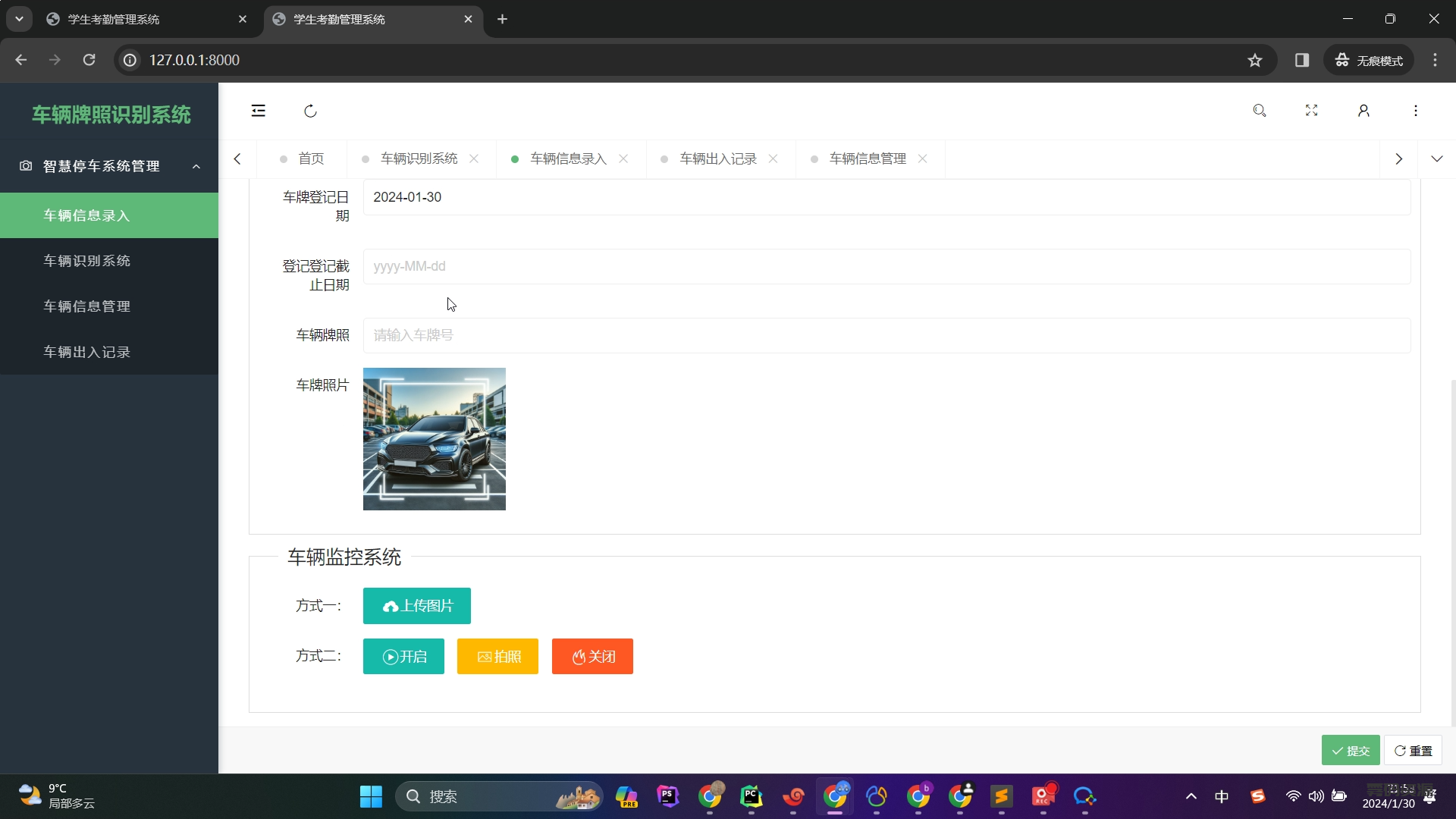Open PyCharm from the taskbar
The width and height of the screenshot is (1456, 819).
(x=751, y=796)
